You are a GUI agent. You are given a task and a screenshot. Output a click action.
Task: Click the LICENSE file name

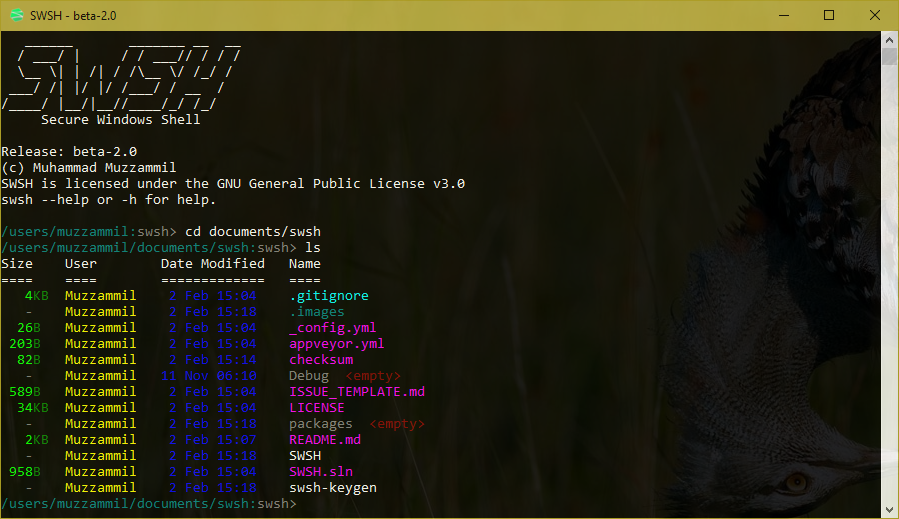(x=316, y=408)
